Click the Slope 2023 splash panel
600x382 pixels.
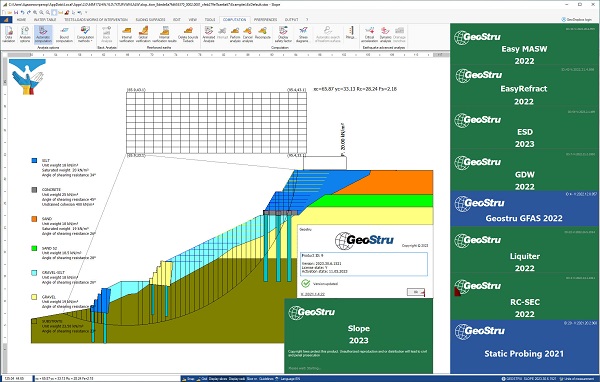point(359,335)
